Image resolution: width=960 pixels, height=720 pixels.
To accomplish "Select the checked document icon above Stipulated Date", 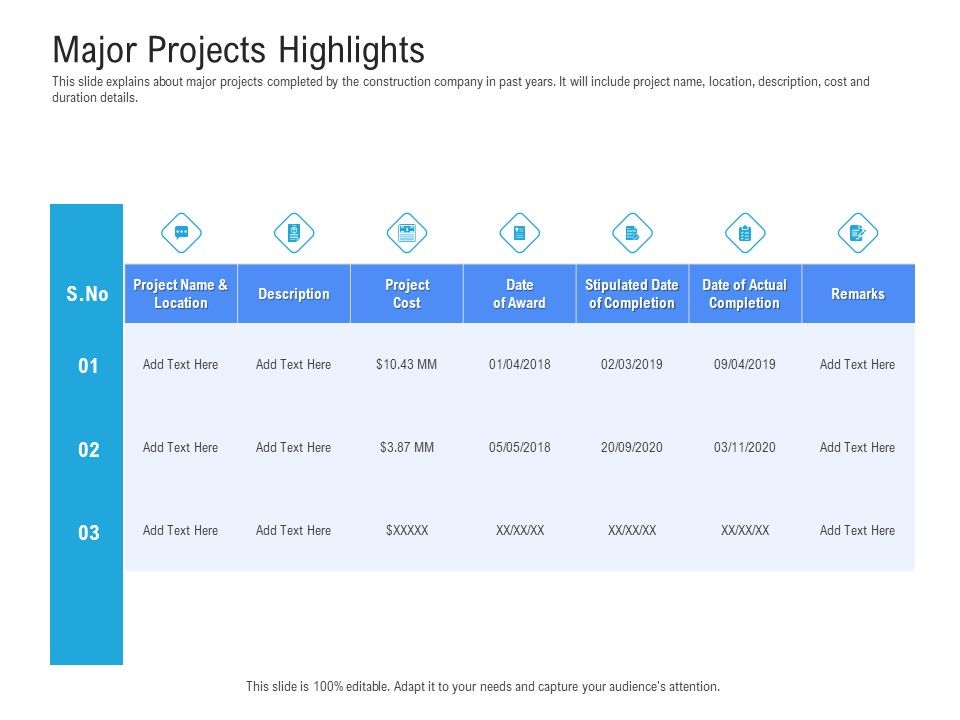I will pos(632,233).
